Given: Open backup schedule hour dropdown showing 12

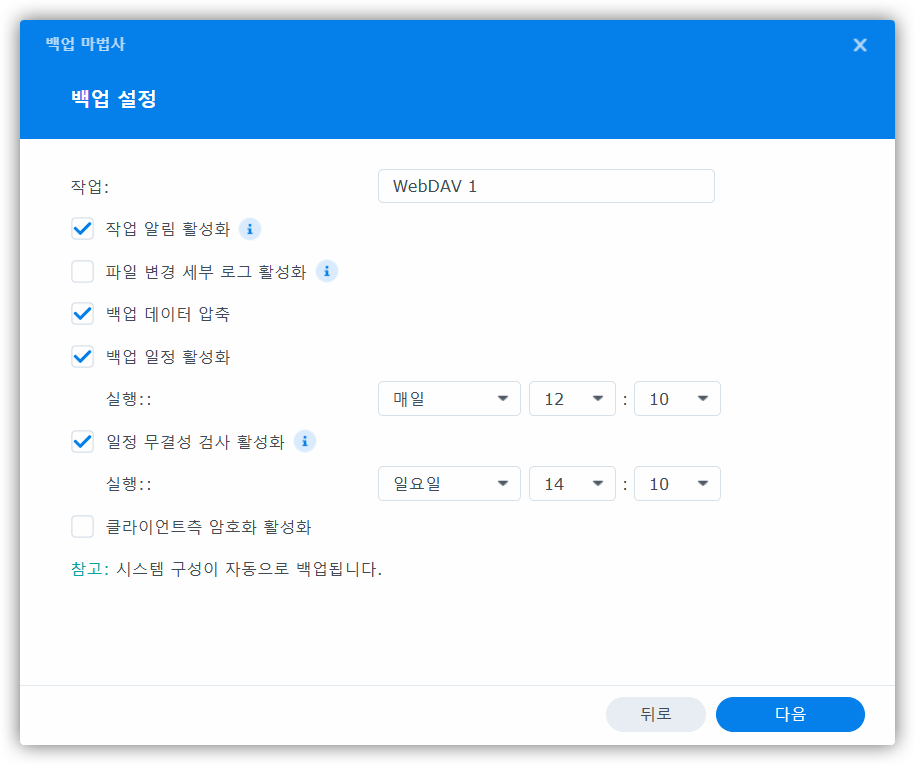Looking at the screenshot, I should pos(571,399).
